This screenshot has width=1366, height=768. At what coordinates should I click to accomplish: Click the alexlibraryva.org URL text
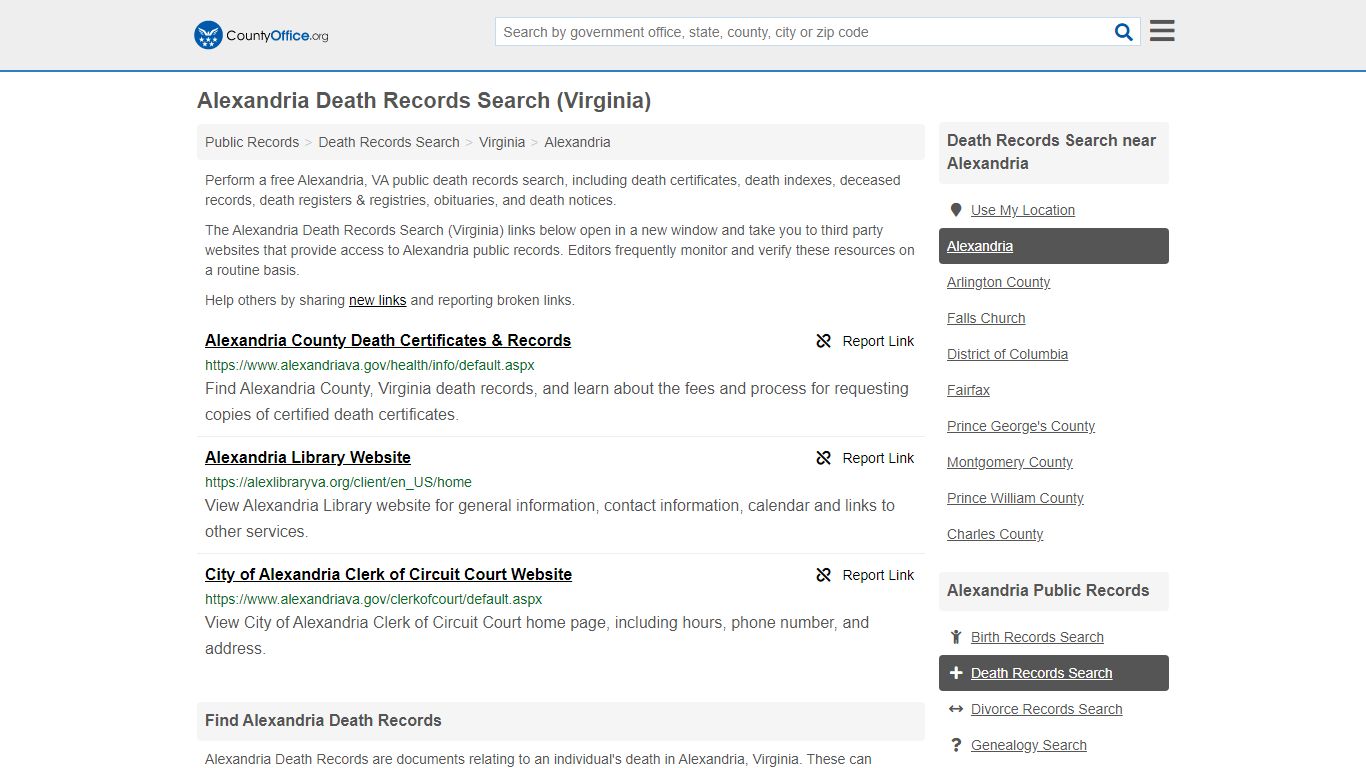point(338,482)
